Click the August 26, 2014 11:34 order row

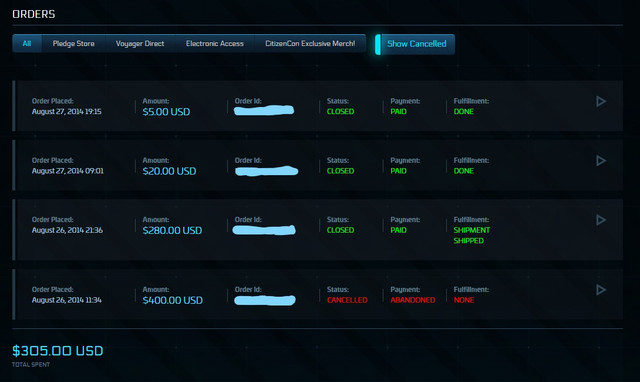click(x=318, y=294)
